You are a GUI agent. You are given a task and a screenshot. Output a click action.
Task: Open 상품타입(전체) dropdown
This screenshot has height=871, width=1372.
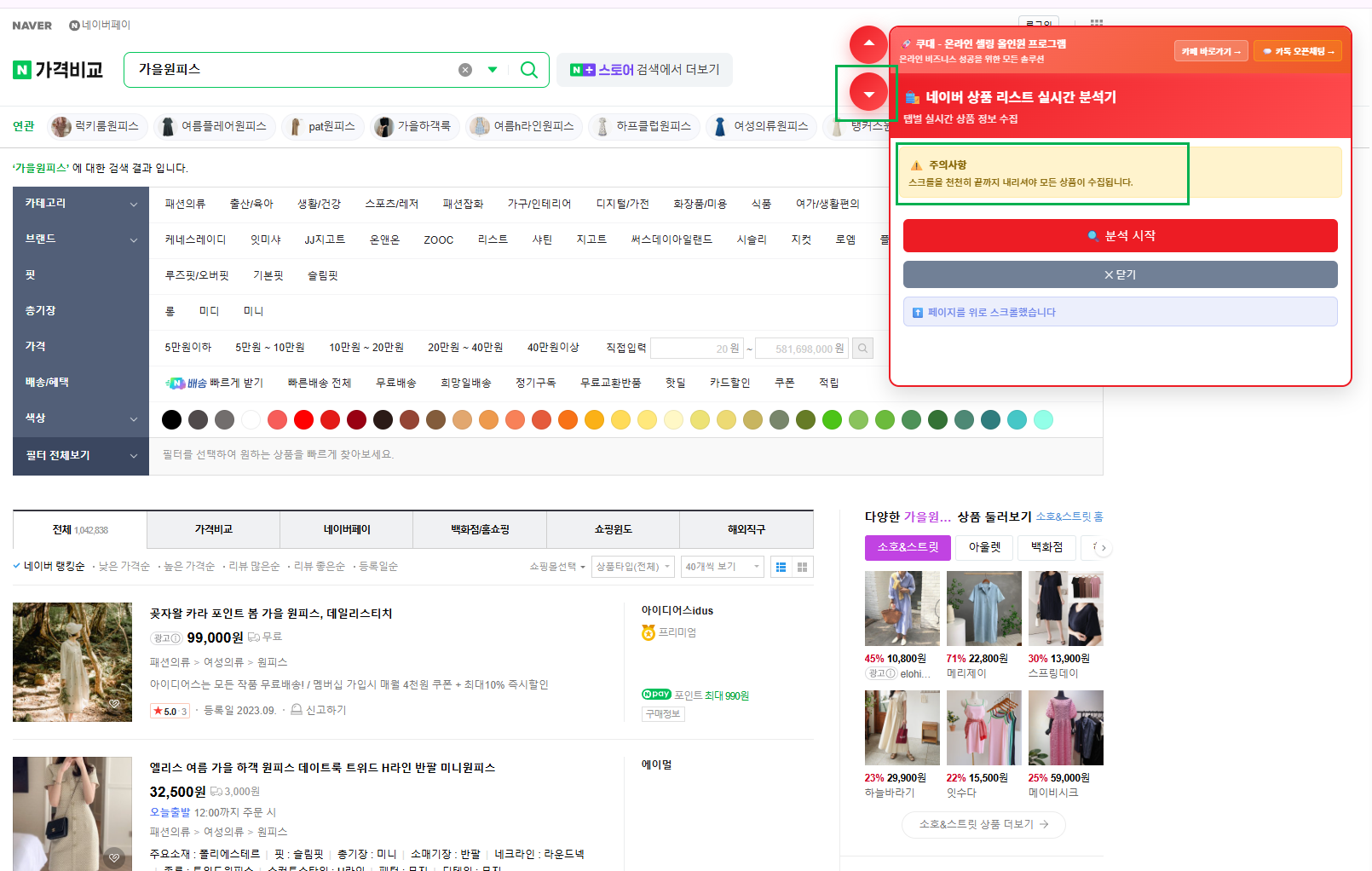pyautogui.click(x=632, y=567)
